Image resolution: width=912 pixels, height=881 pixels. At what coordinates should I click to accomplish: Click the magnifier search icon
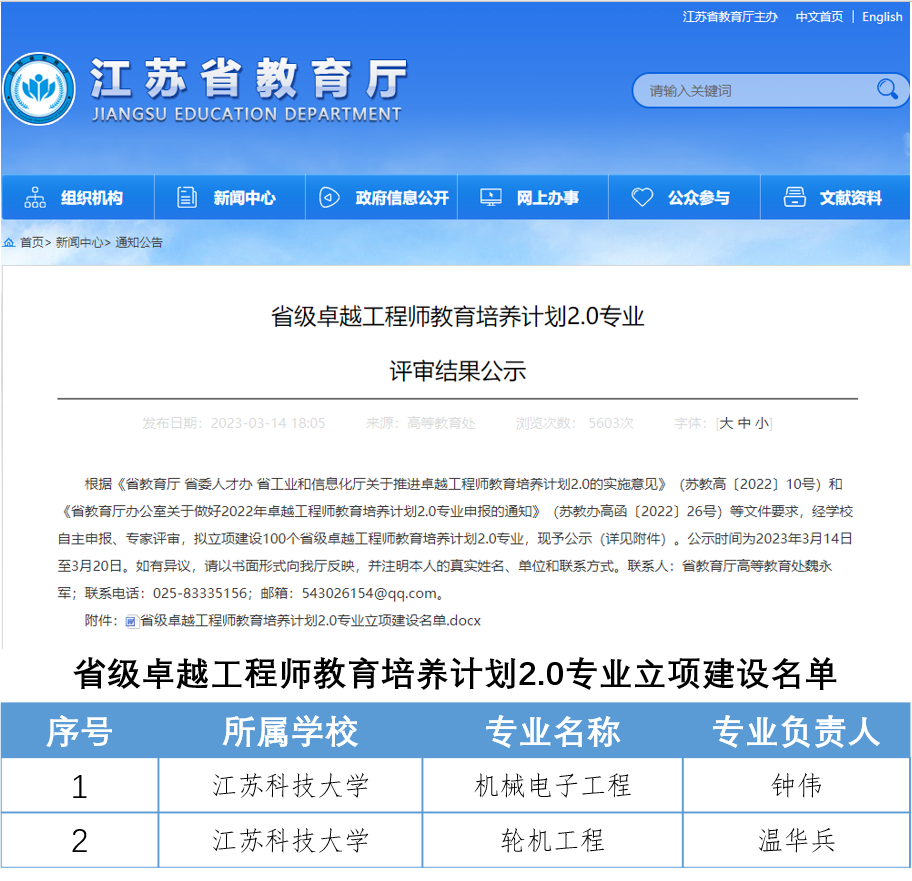(x=886, y=90)
